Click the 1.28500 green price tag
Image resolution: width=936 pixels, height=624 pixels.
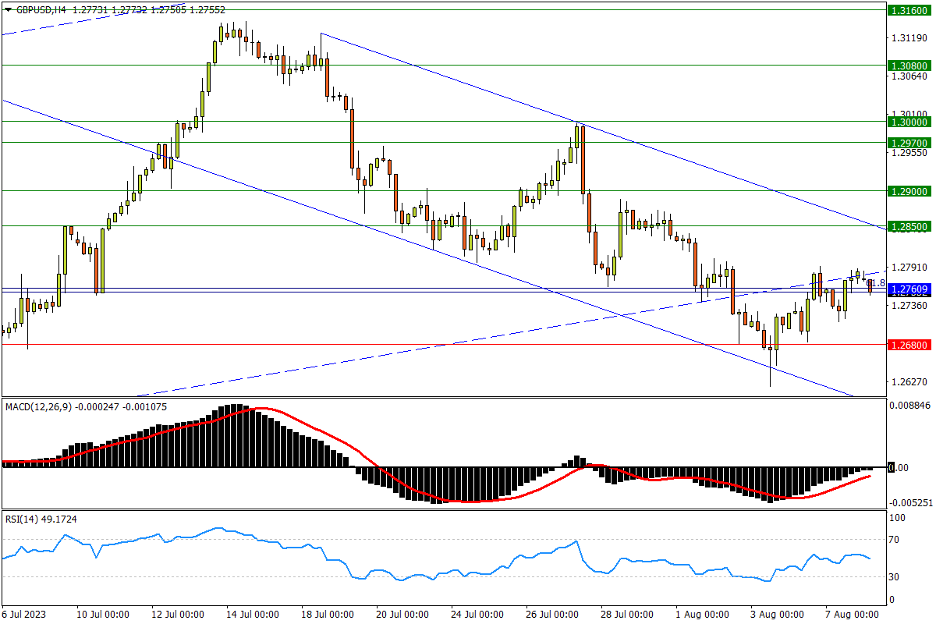click(909, 227)
